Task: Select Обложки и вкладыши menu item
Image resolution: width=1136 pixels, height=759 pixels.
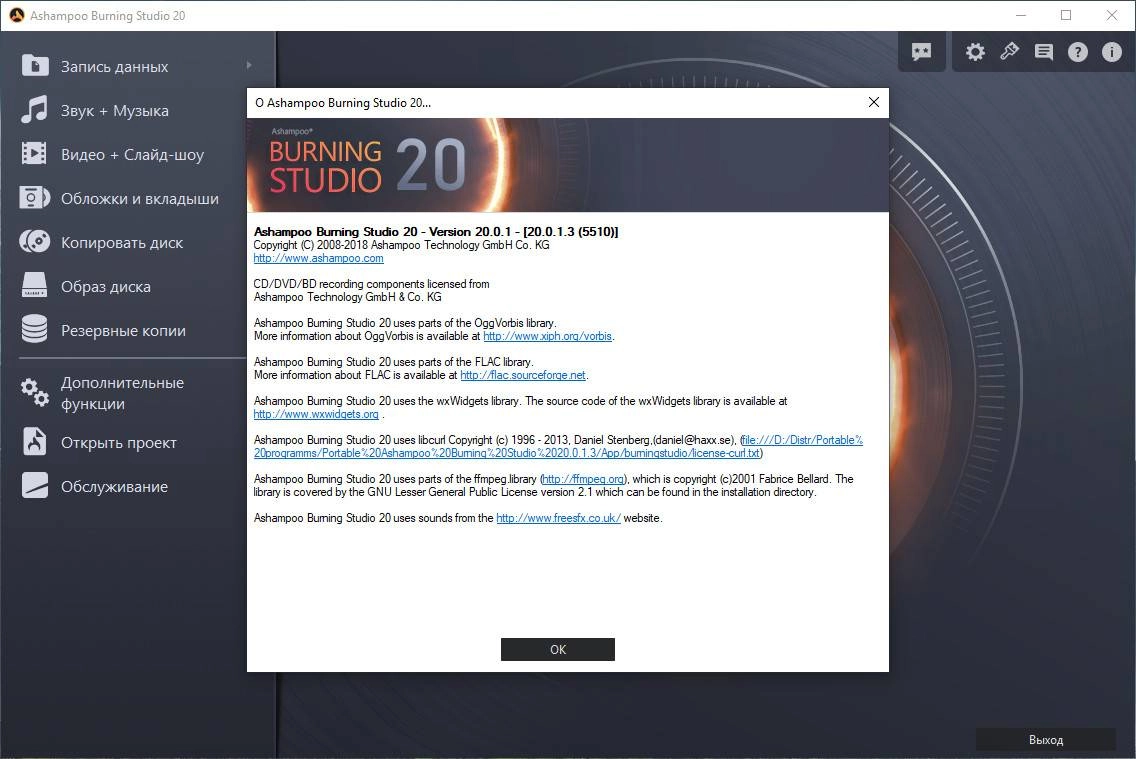Action: (x=138, y=198)
